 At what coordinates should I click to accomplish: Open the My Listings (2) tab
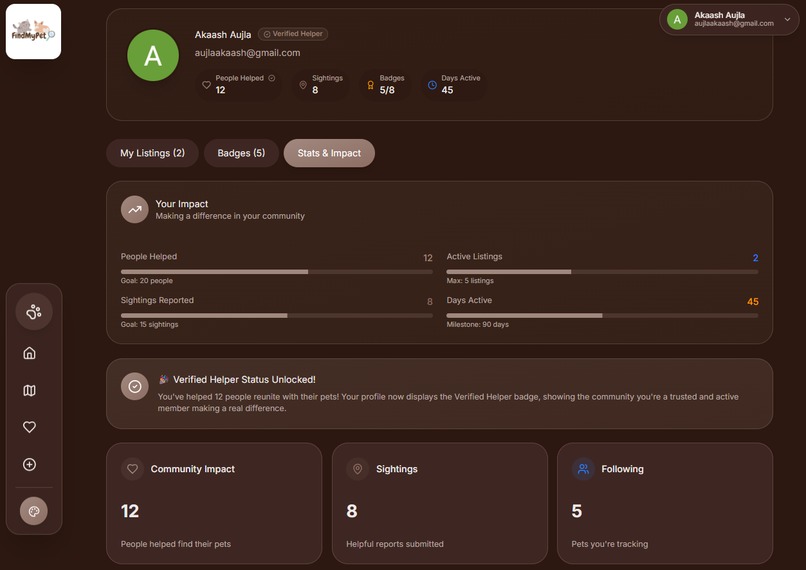152,153
